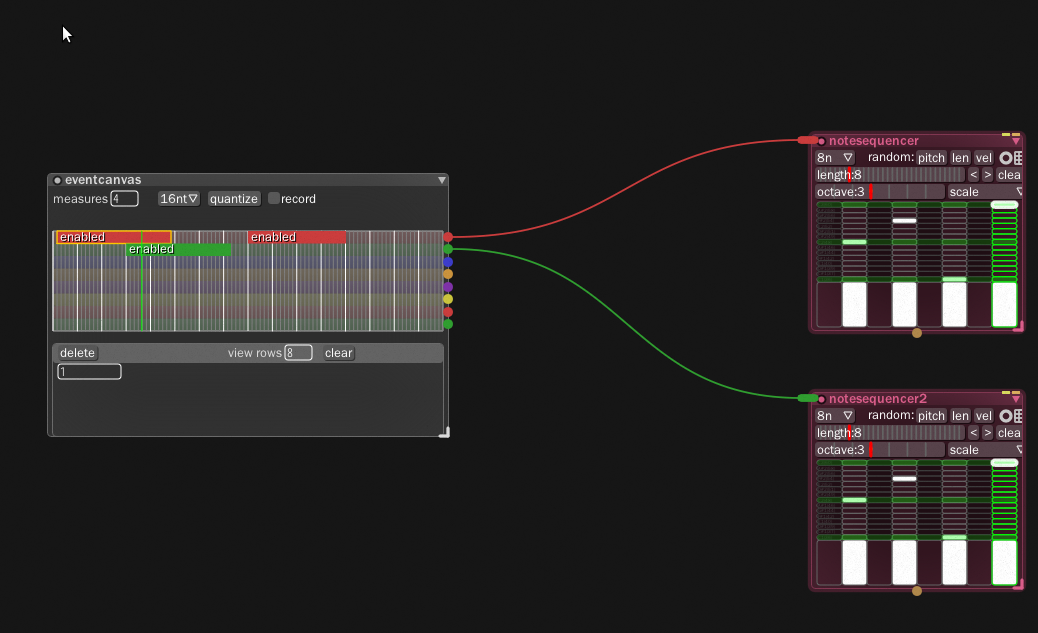
Task: Click the grid view icon on notesequencer2 header
Action: [x=1018, y=415]
